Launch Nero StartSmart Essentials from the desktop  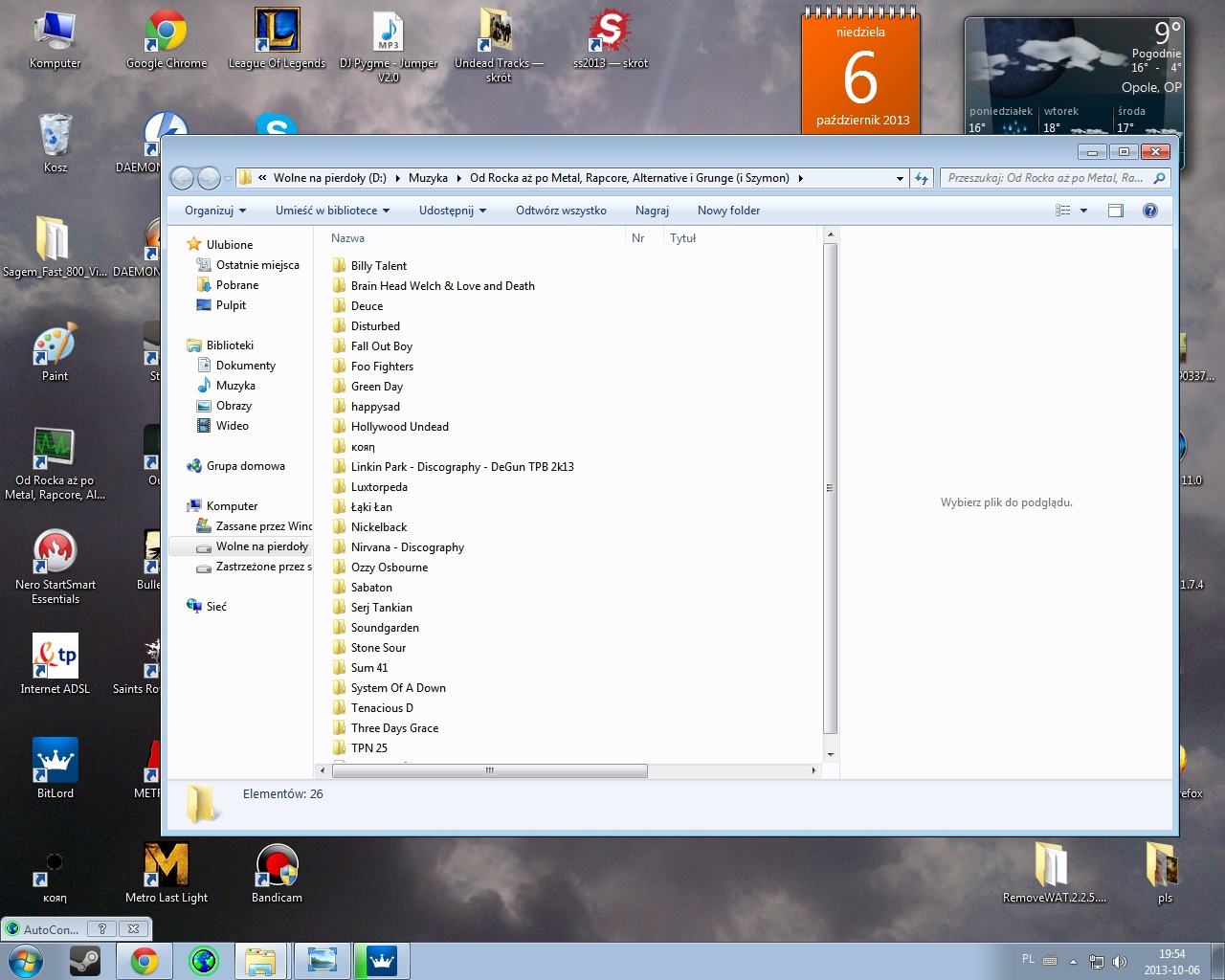55,567
